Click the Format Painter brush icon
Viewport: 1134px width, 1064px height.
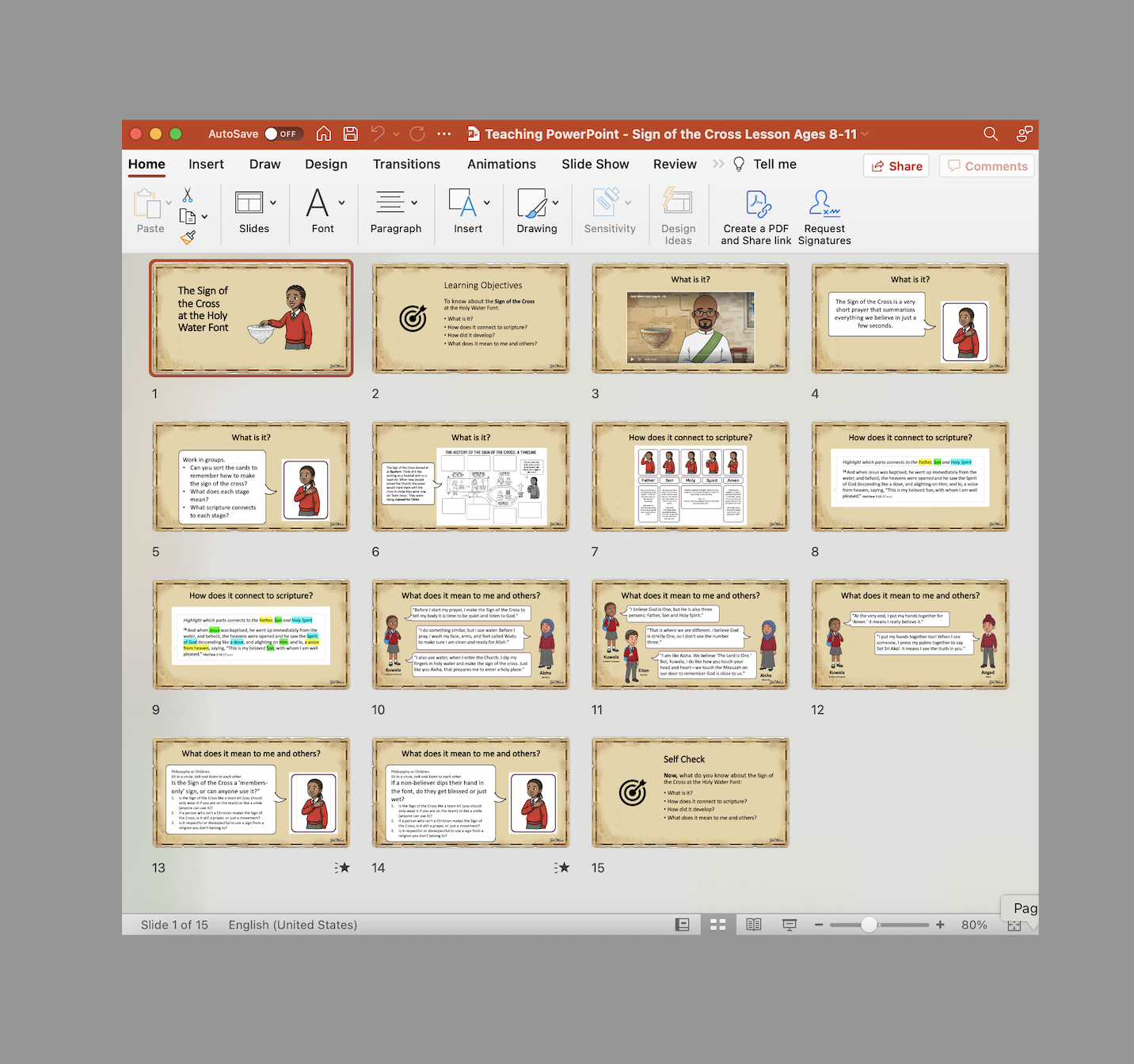[x=188, y=237]
